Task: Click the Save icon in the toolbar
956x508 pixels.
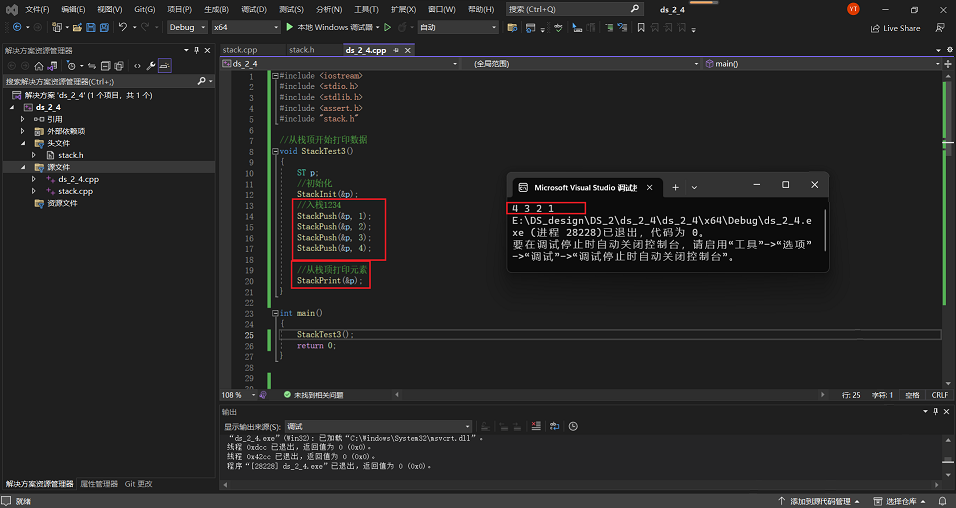Action: coord(91,27)
